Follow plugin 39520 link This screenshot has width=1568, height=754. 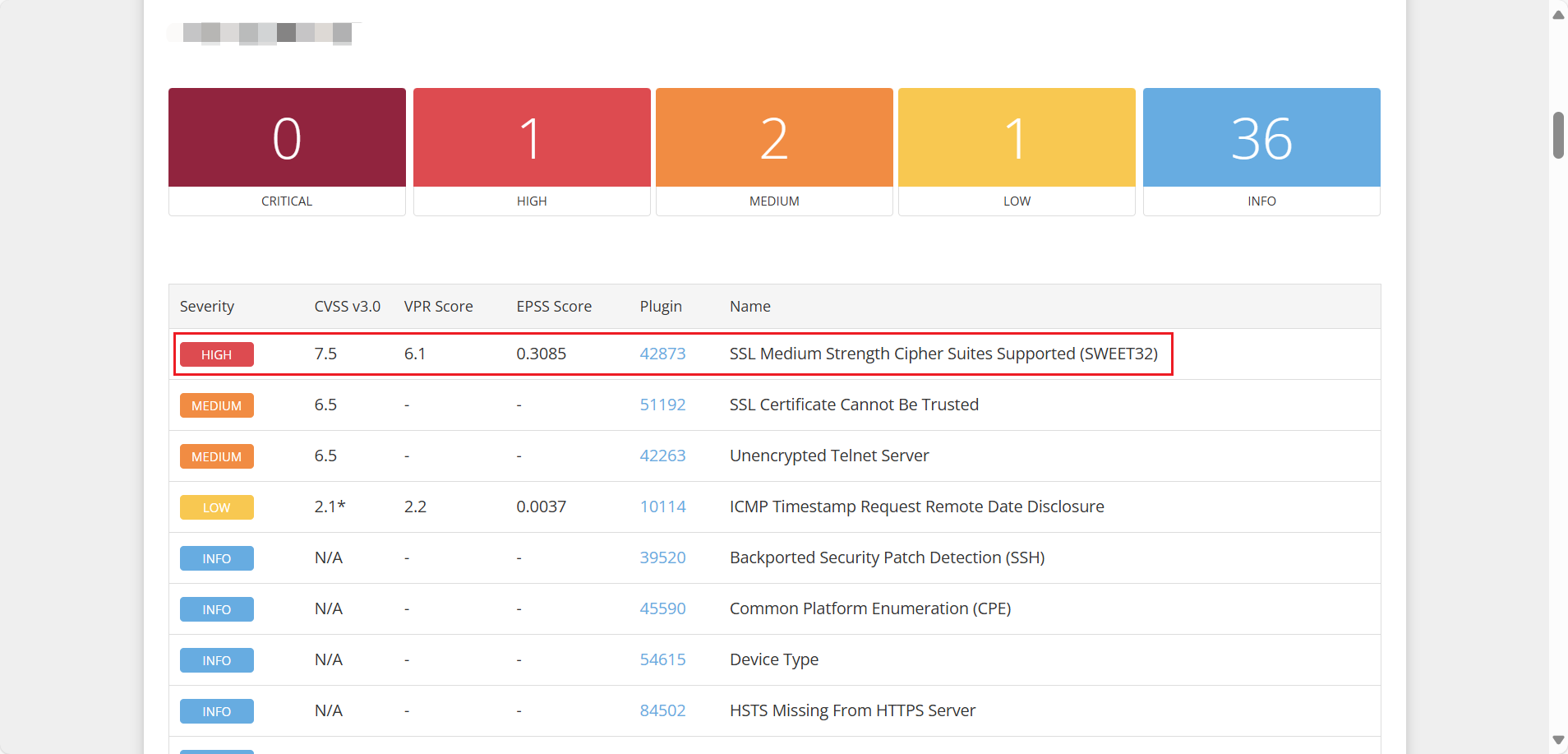pos(662,557)
